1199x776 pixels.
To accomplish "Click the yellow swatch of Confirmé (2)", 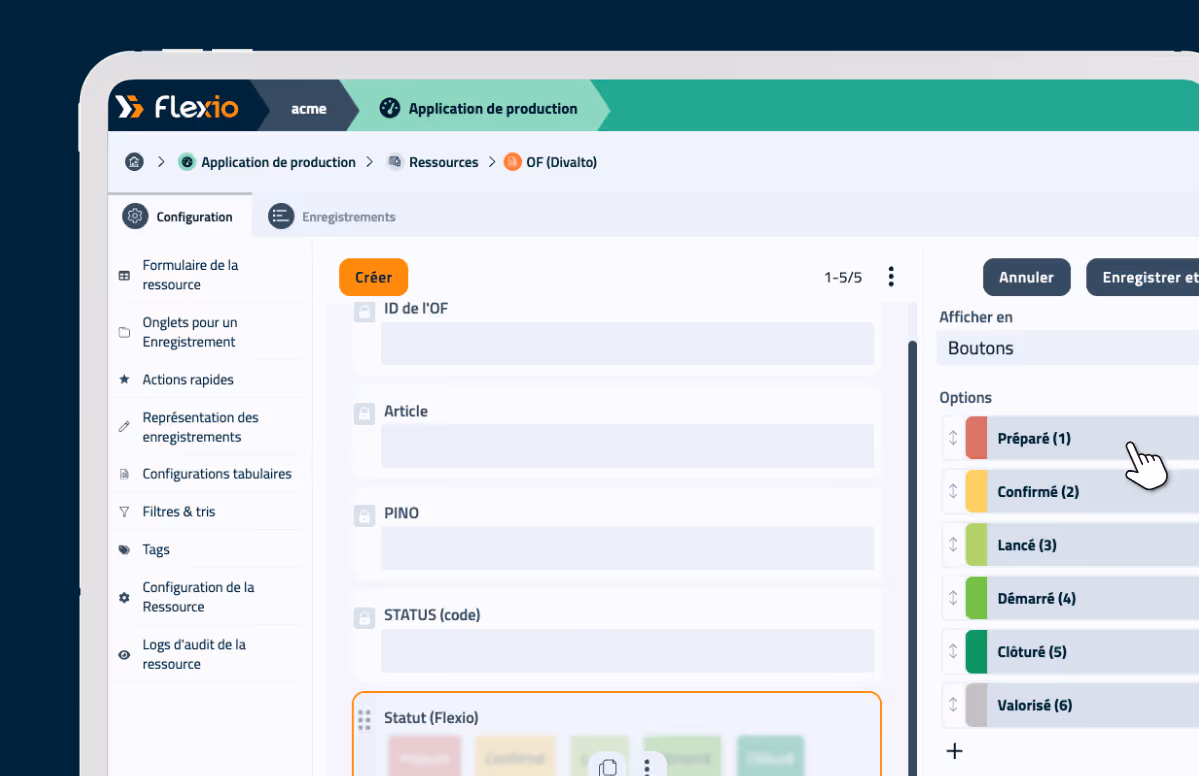I will [976, 492].
